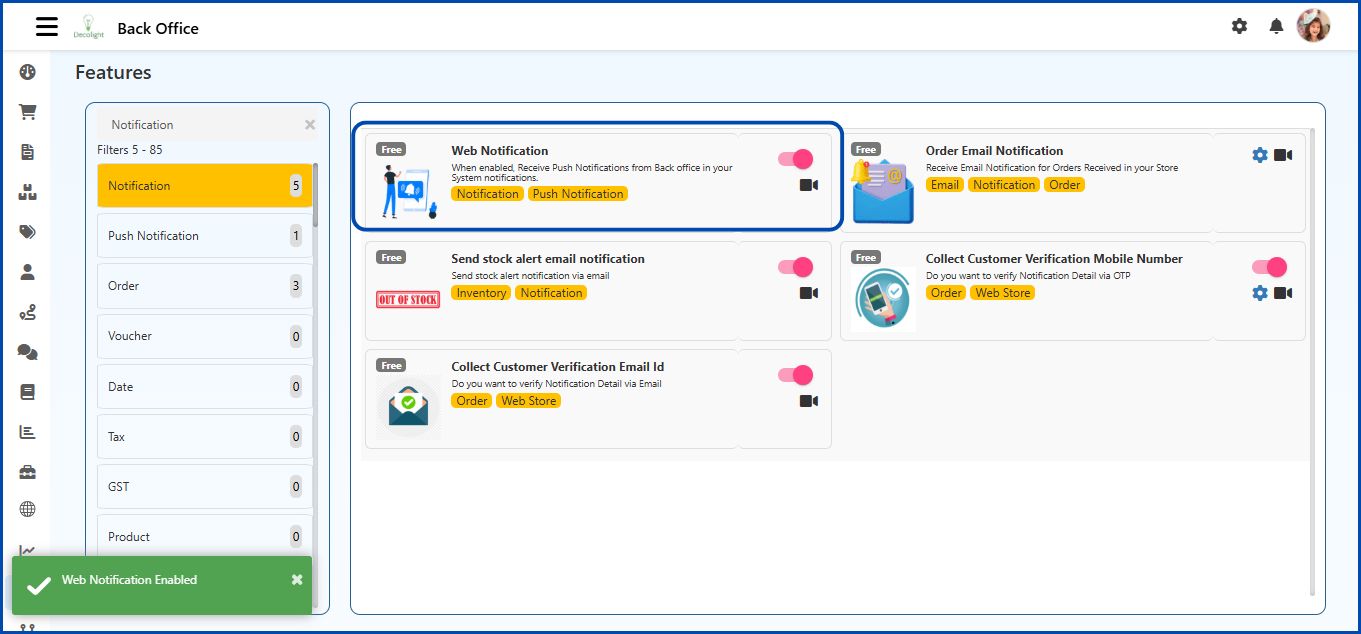Click the video icon on Send stock alert card

808,293
